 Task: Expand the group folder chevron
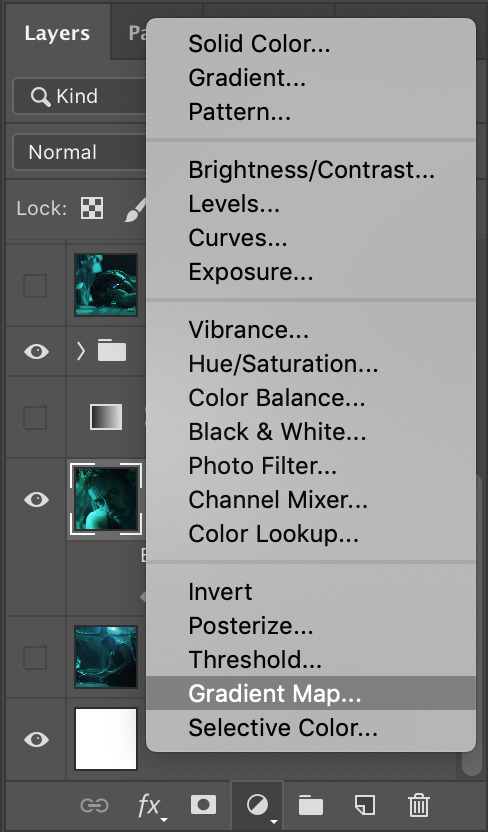click(81, 351)
